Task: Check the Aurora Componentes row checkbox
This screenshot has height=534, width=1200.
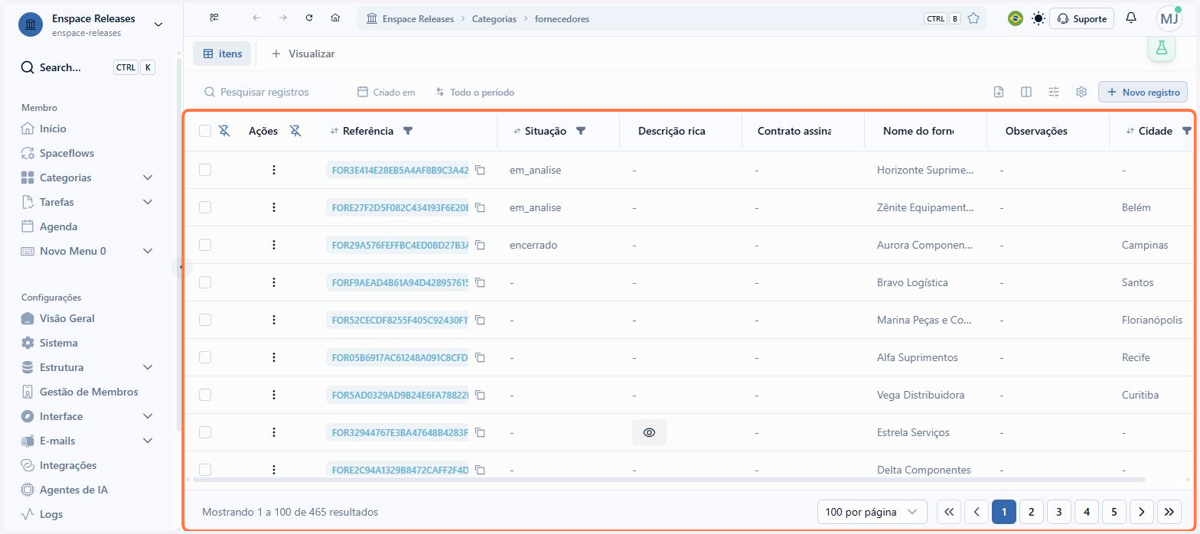Action: 205,245
